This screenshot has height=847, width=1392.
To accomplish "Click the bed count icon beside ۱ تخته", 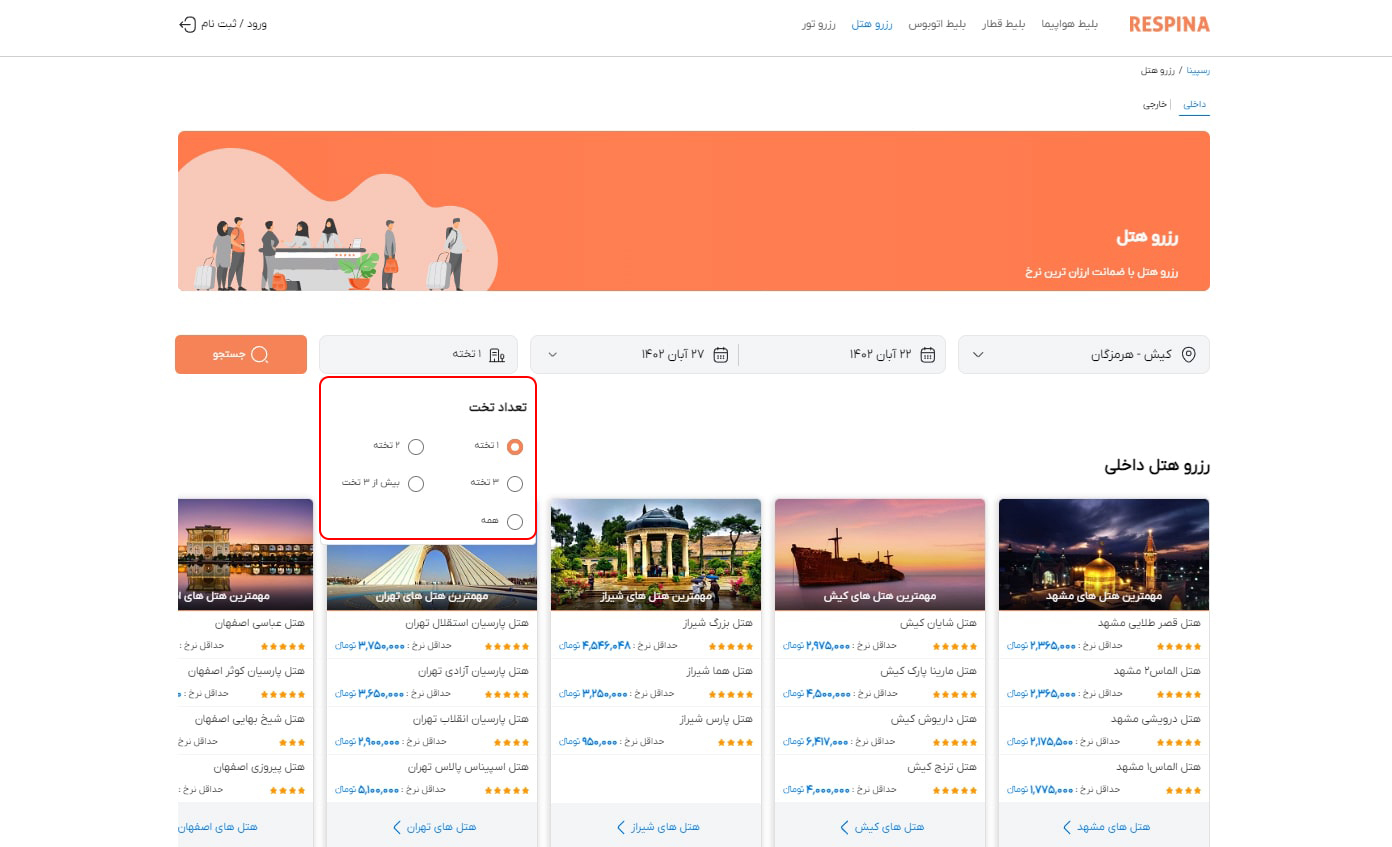I will point(497,355).
